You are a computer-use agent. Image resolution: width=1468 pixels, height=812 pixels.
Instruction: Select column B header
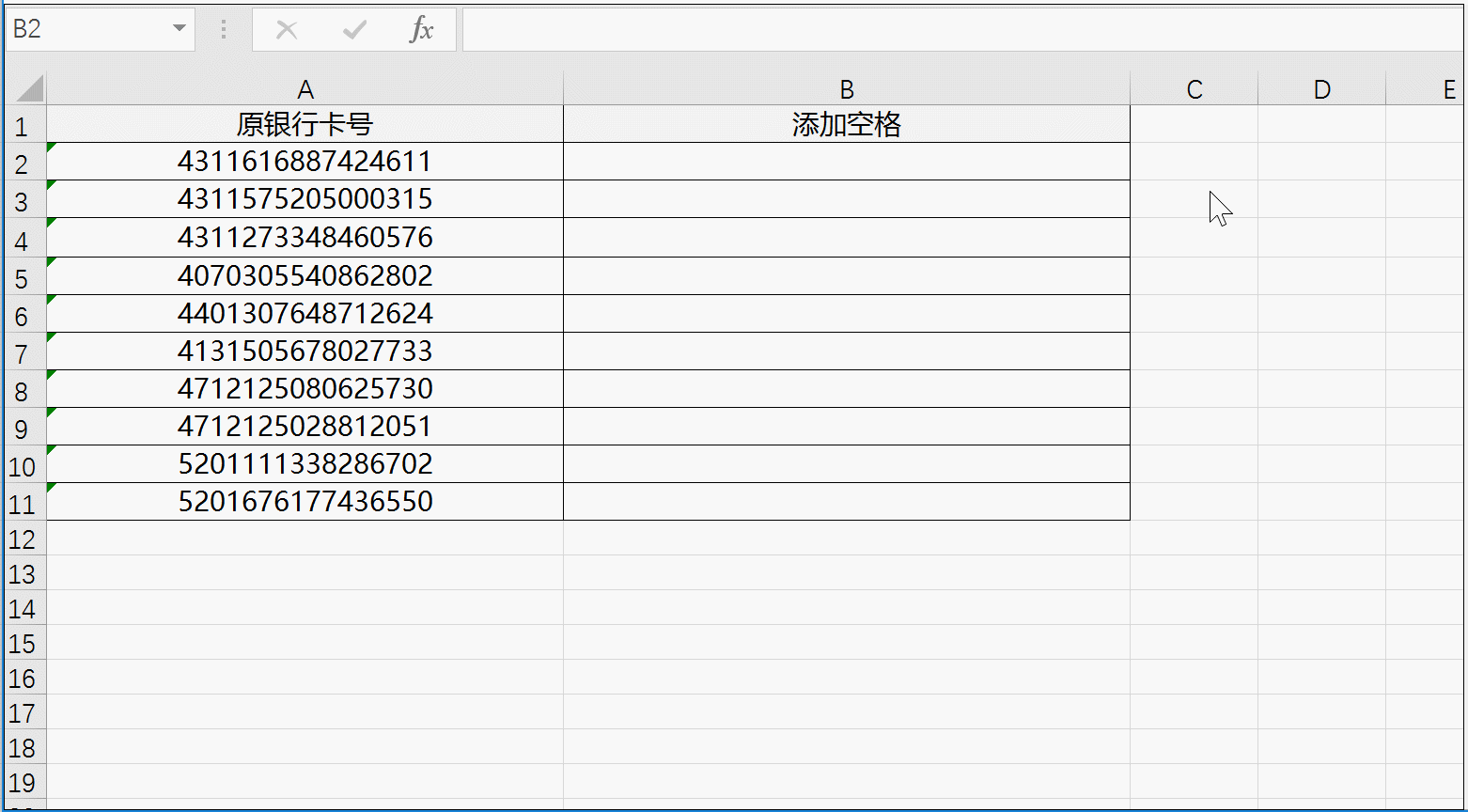tap(846, 89)
